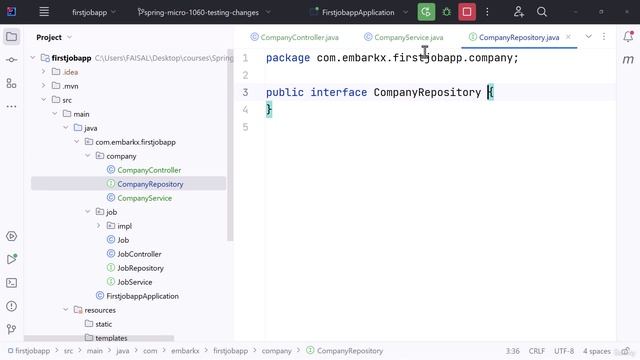This screenshot has height=360, width=640.
Task: Show the hidden editor tabs list
Action: tap(588, 37)
